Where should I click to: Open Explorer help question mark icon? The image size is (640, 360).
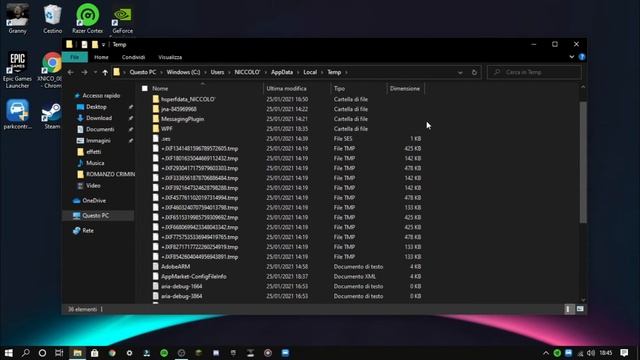tap(582, 57)
